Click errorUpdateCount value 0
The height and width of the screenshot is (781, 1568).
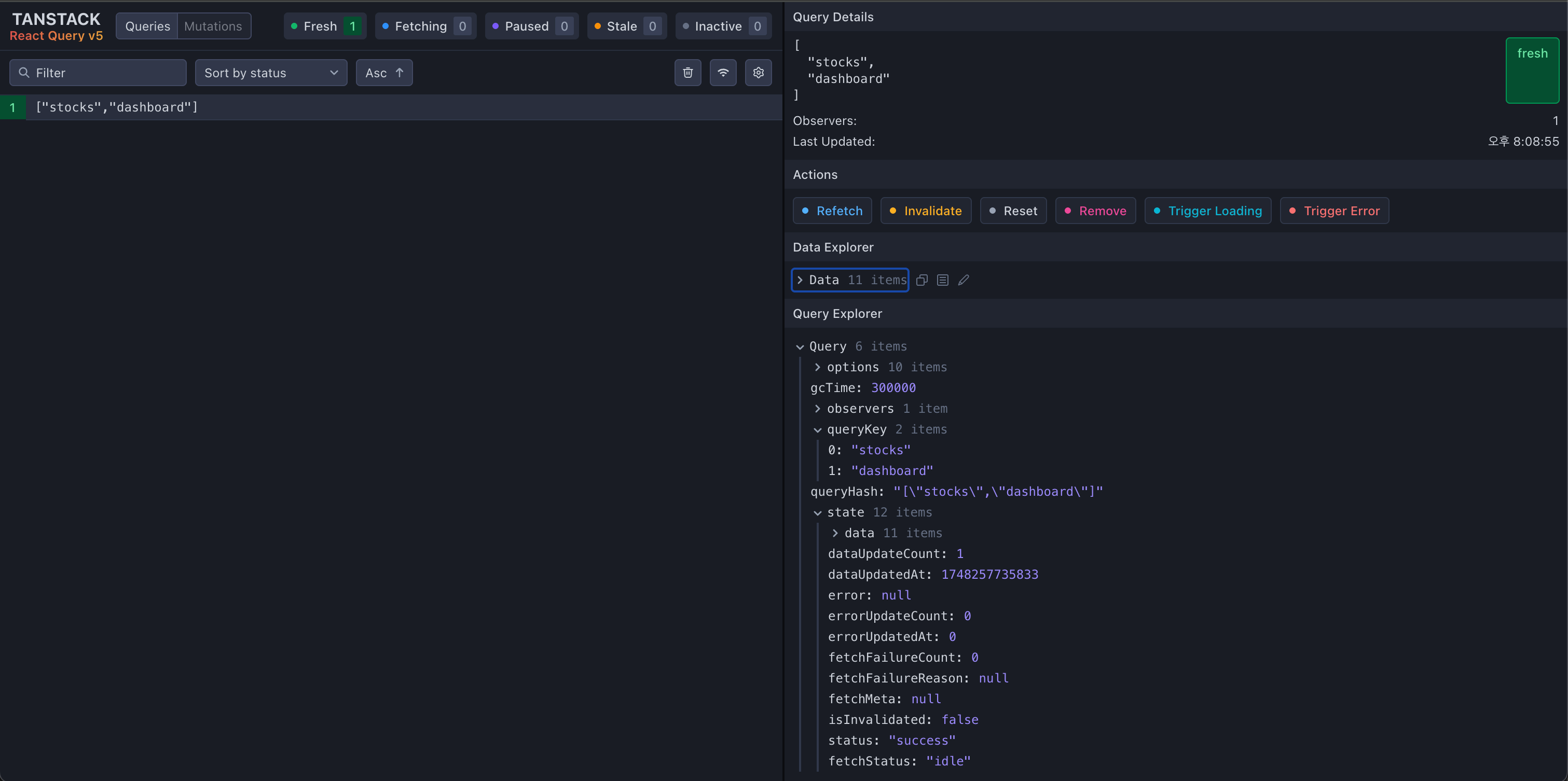point(967,616)
